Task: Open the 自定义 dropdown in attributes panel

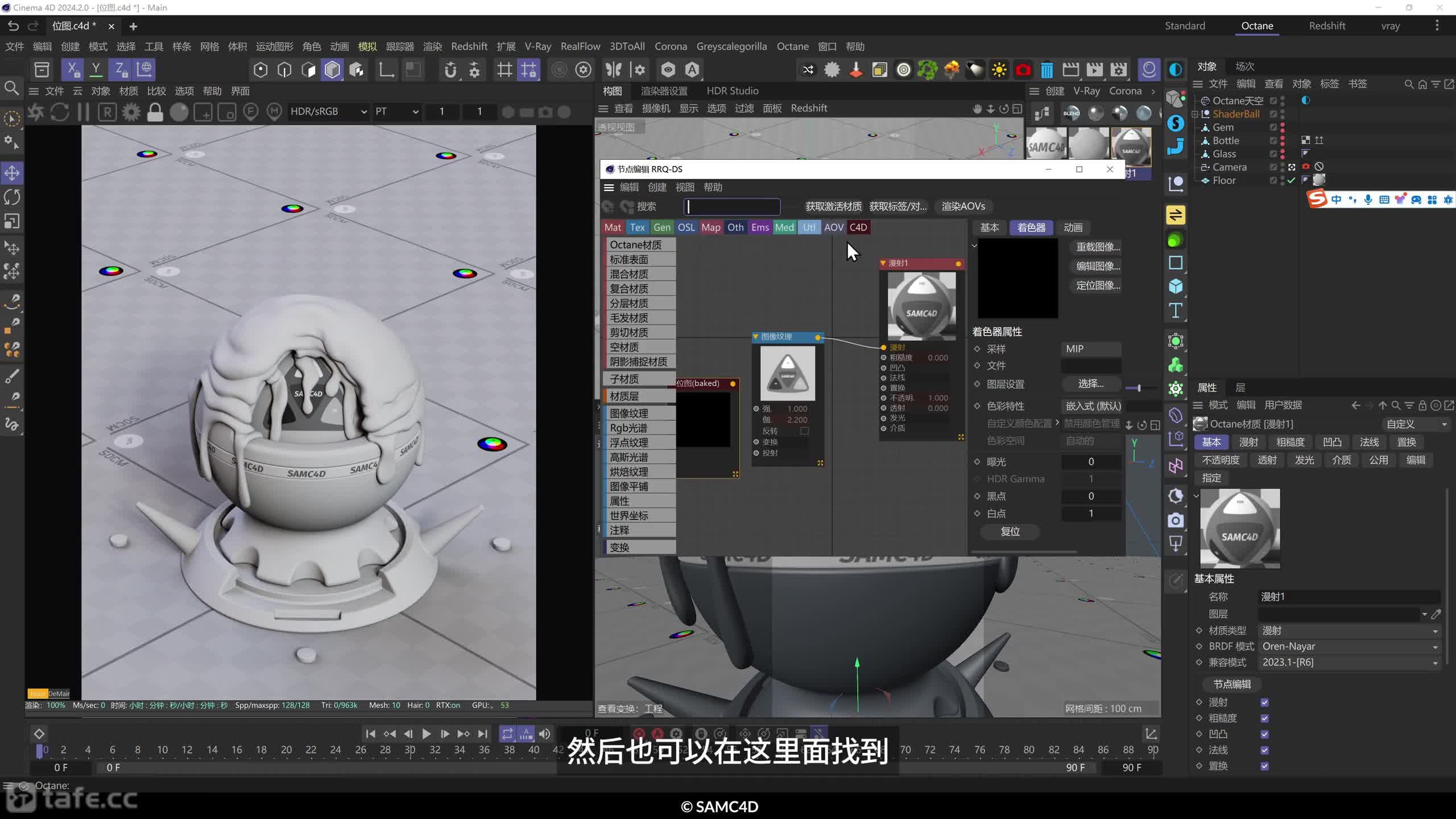Action: tap(1416, 424)
